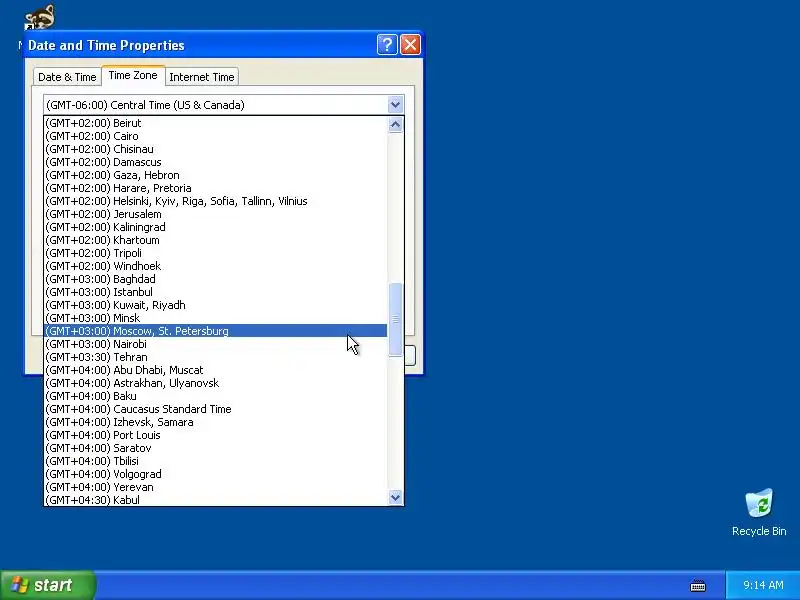Screen dimensions: 800x600
Task: Open the Recycle Bin icon
Action: tap(759, 512)
